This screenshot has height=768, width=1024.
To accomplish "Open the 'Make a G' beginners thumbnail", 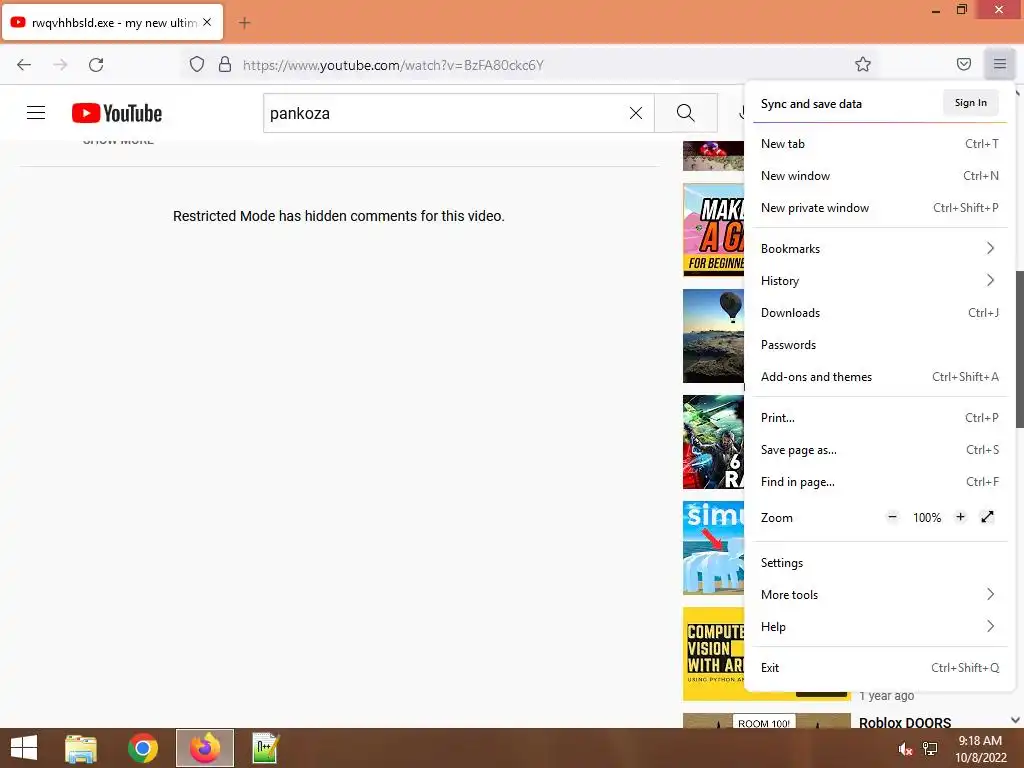I will (x=713, y=230).
